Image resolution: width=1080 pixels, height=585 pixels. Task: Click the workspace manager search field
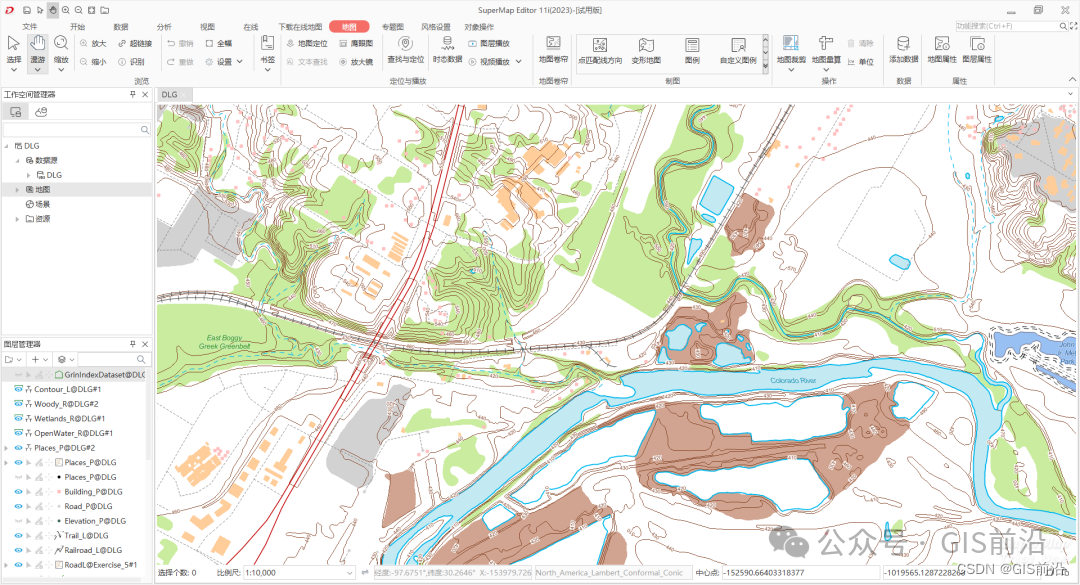click(76, 130)
